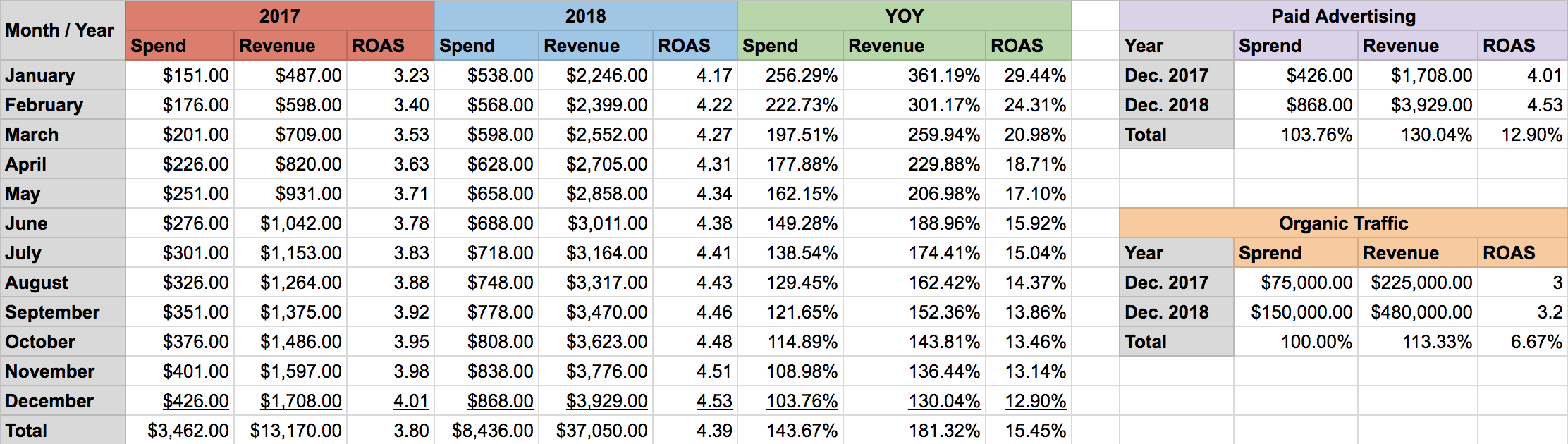Select the Organic Traffic header cell
Viewport: 1568px width, 444px height.
click(1343, 223)
